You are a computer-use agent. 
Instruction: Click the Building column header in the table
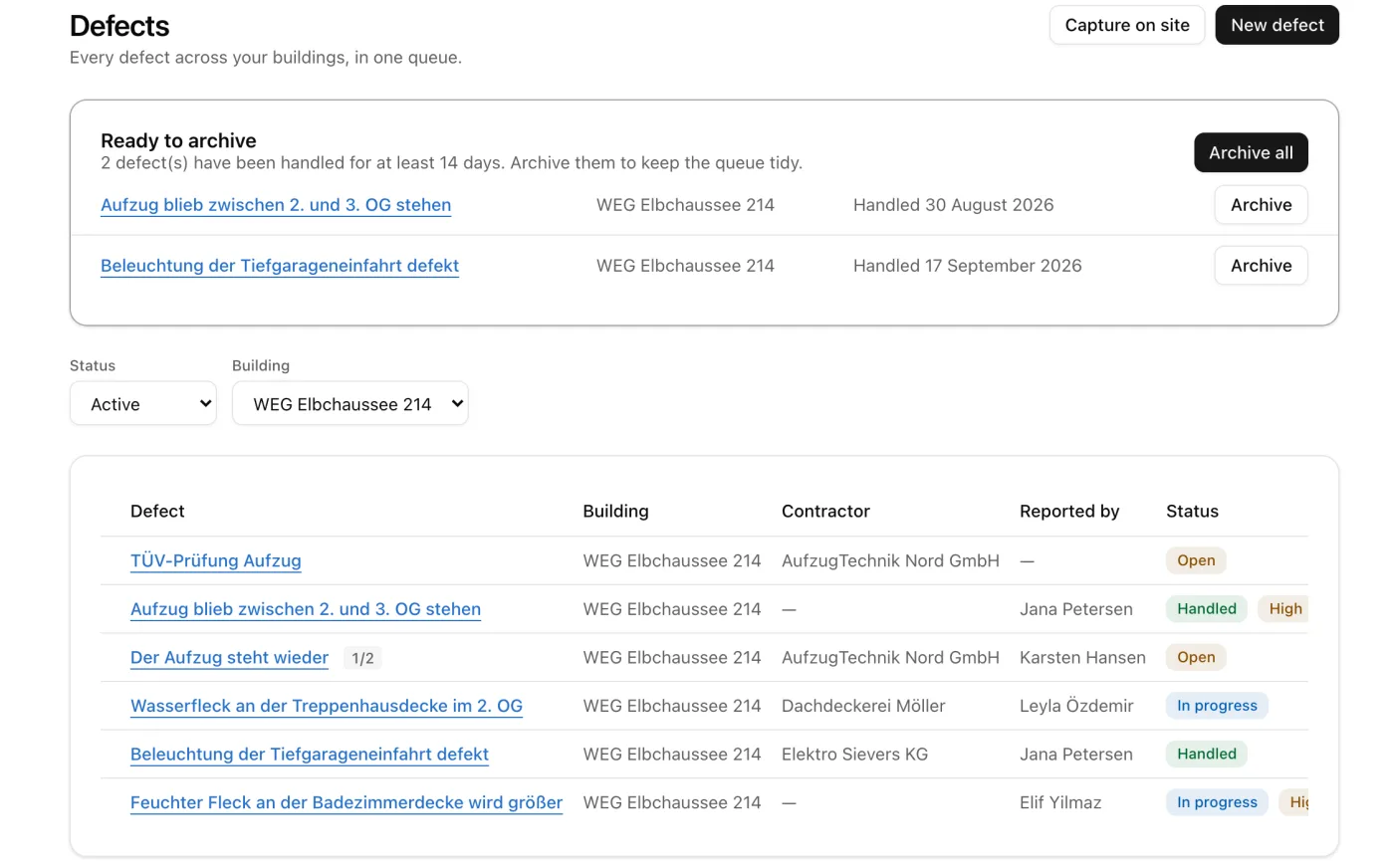pyautogui.click(x=615, y=512)
